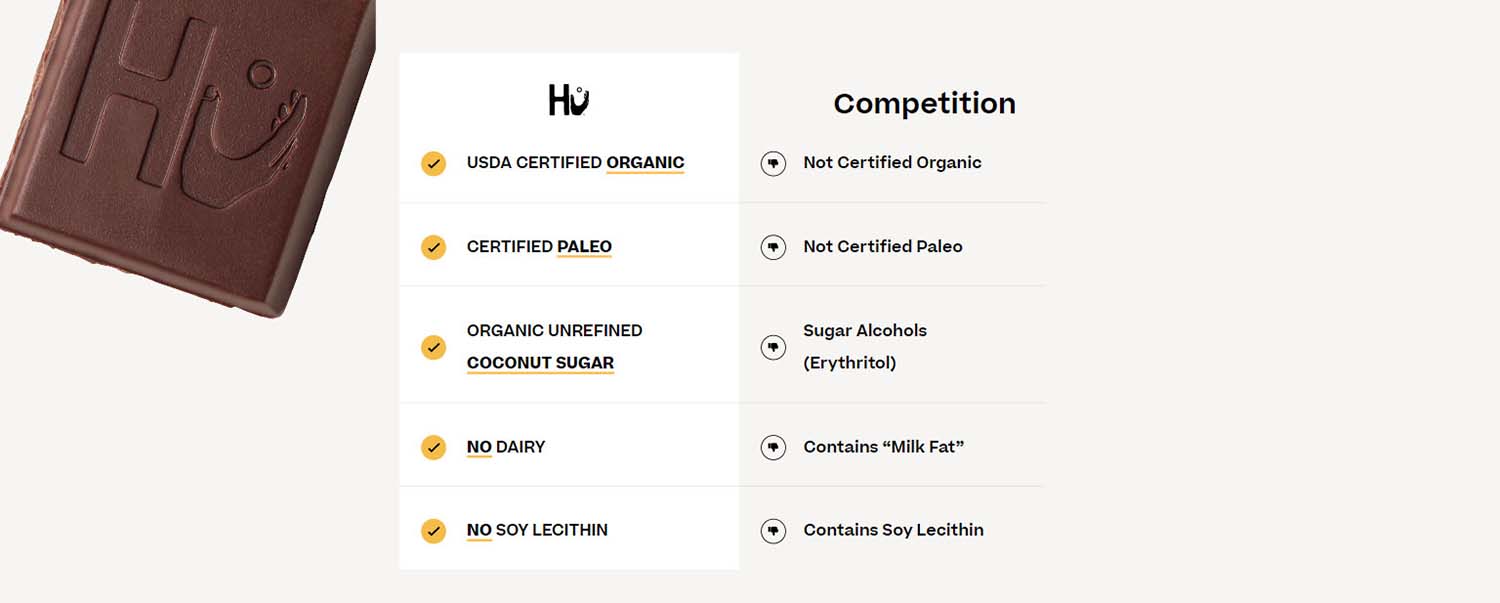The image size is (1500, 603).
Task: Select the Competition column heading
Action: point(924,104)
